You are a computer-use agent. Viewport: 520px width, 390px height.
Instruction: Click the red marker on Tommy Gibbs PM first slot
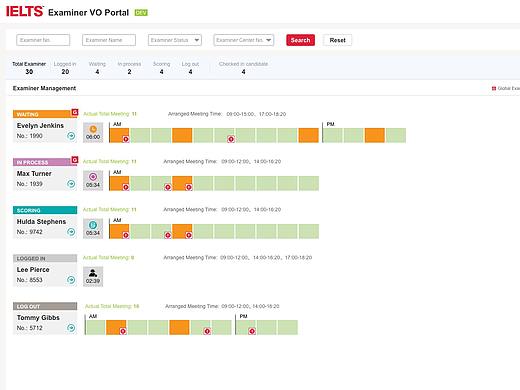coord(252,331)
